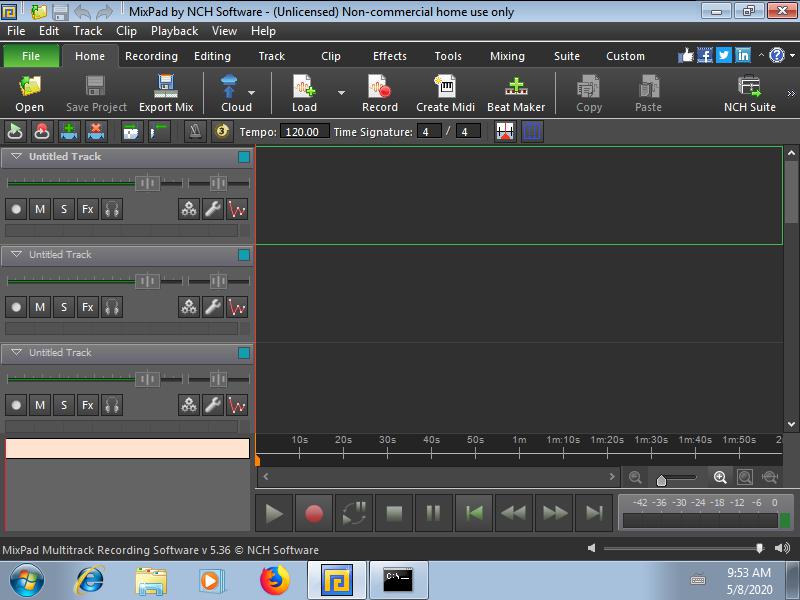Image resolution: width=800 pixels, height=600 pixels.
Task: Click the green File tab button
Action: pos(31,56)
